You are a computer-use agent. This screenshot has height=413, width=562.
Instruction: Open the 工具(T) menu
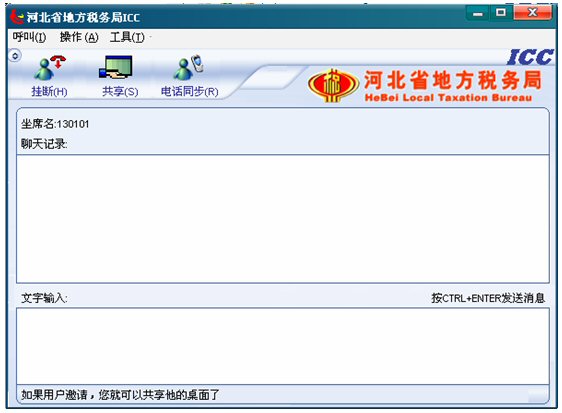point(127,37)
